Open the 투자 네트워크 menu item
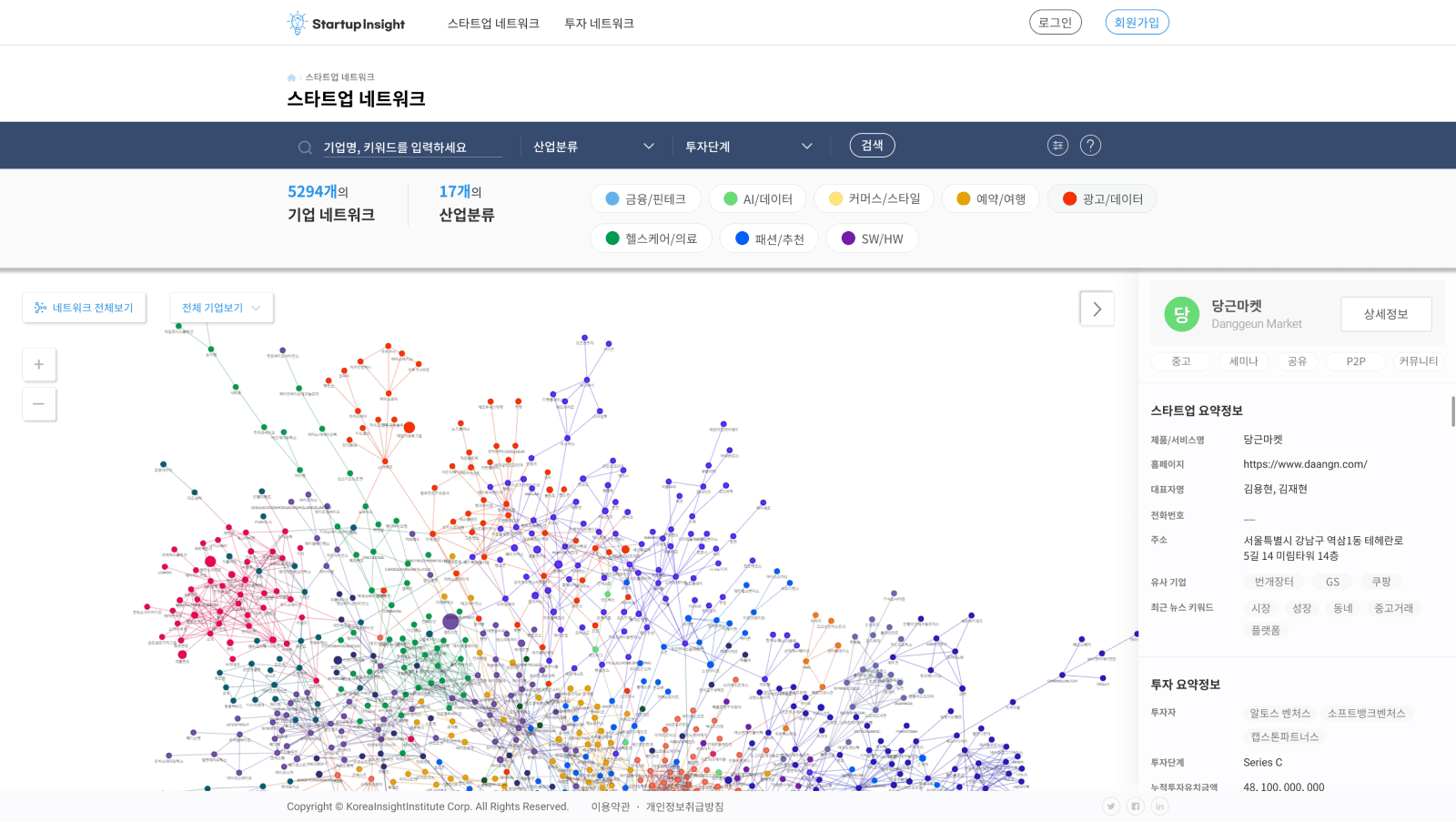This screenshot has height=822, width=1456. point(599,24)
